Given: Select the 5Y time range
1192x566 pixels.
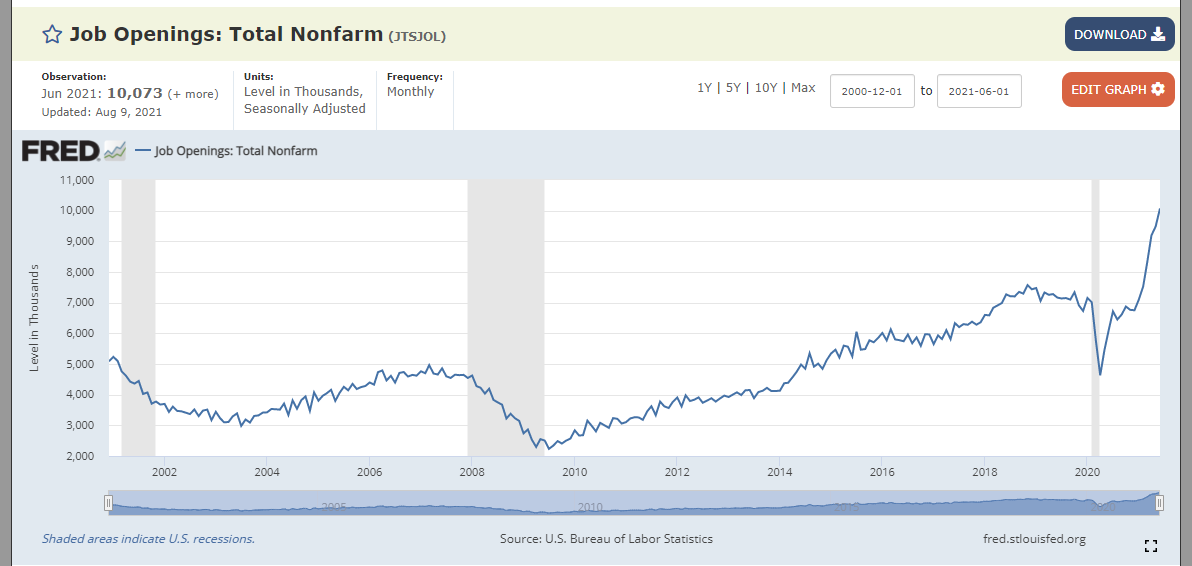Looking at the screenshot, I should pos(733,87).
